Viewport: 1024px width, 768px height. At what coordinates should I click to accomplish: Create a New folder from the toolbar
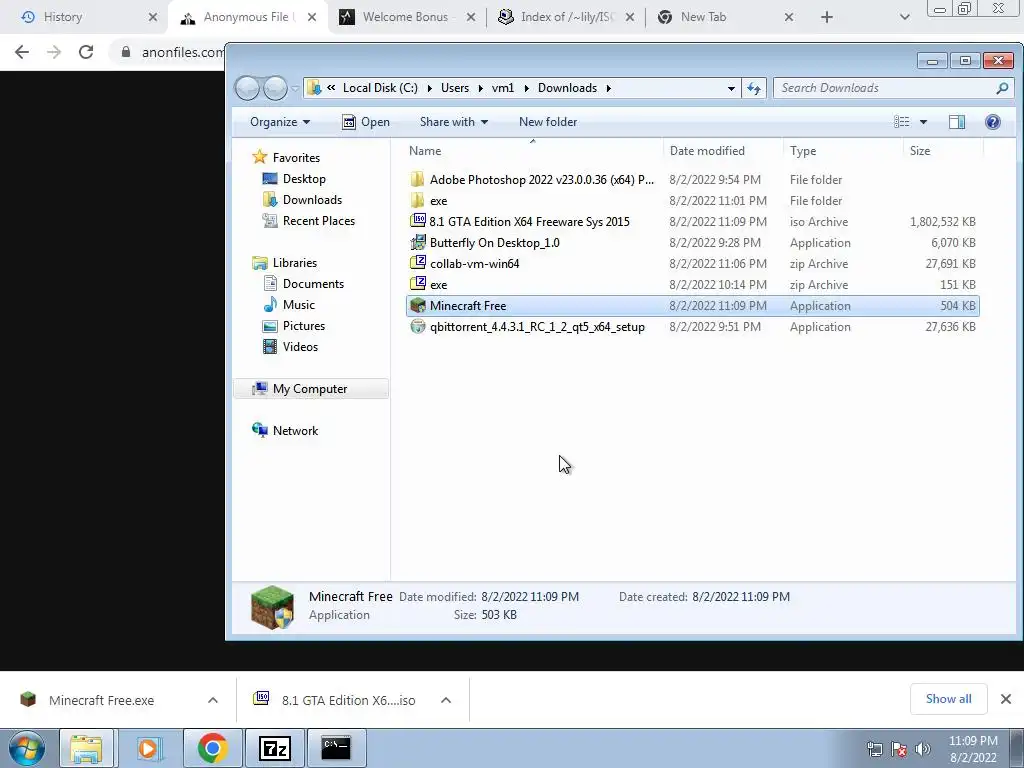(x=548, y=122)
